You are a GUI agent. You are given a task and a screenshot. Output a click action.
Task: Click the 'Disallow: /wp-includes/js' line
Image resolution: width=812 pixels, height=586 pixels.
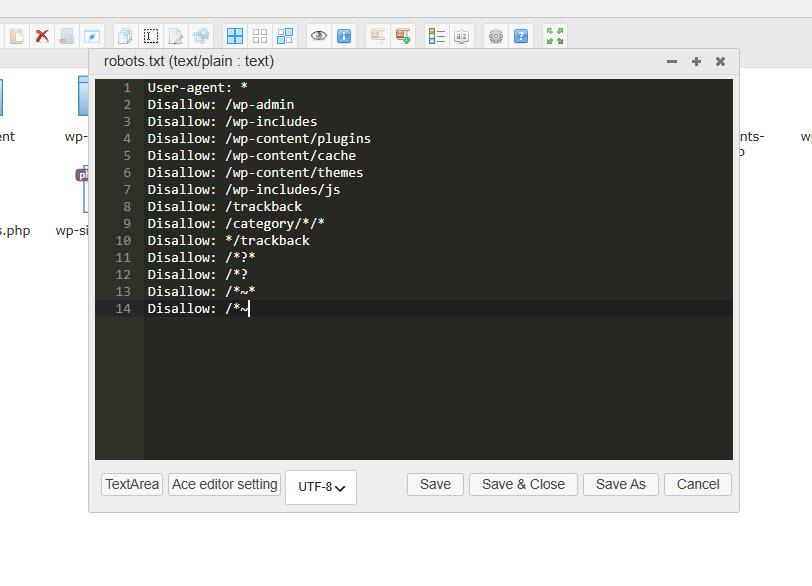(x=244, y=190)
